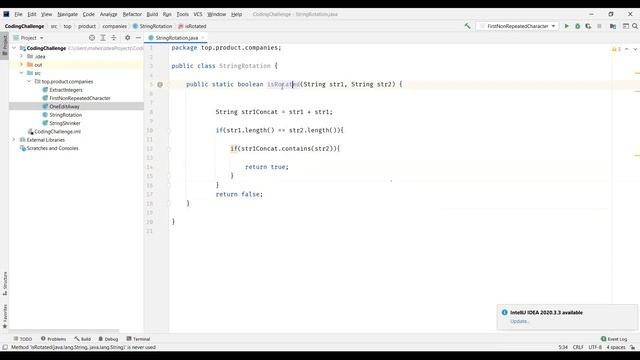
Task: Collapse All icon in Project panel
Action: [x=114, y=38]
